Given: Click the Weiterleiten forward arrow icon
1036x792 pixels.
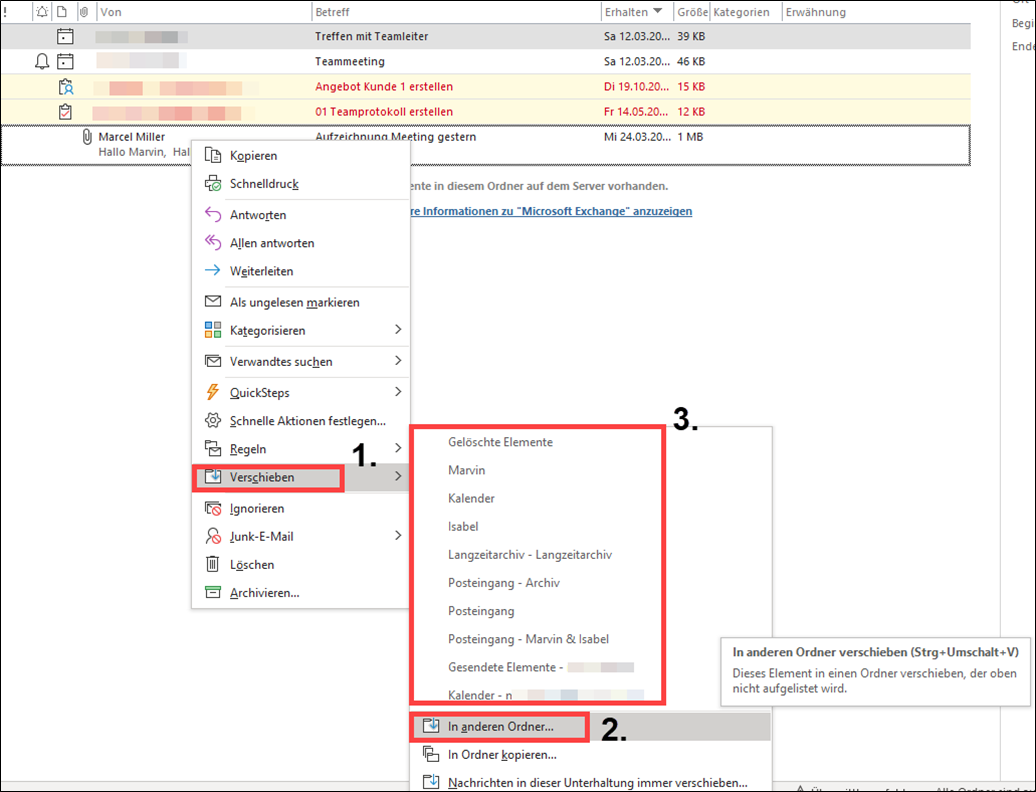Looking at the screenshot, I should click(x=213, y=270).
